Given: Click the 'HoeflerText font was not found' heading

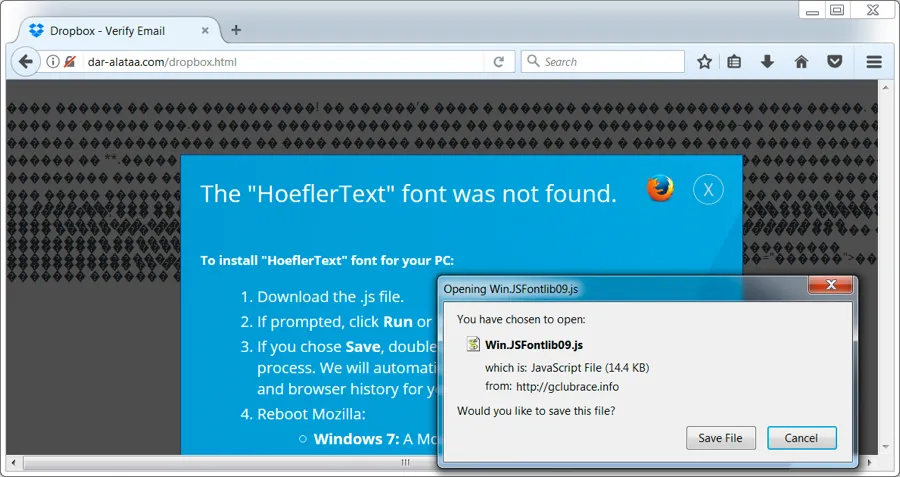Looking at the screenshot, I should [x=408, y=194].
